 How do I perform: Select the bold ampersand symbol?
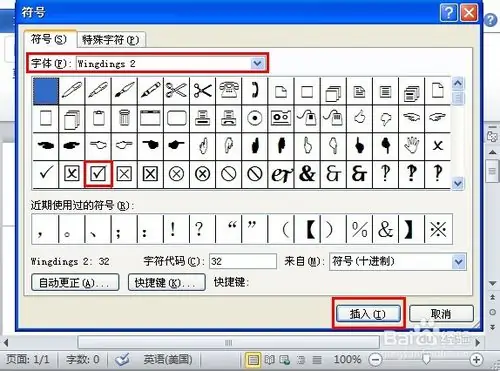pos(307,174)
